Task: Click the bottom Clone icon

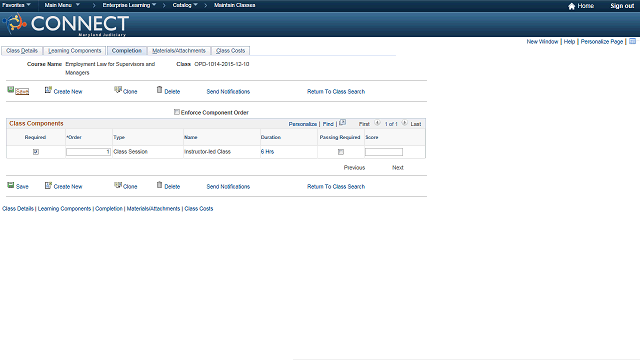Action: [118, 185]
